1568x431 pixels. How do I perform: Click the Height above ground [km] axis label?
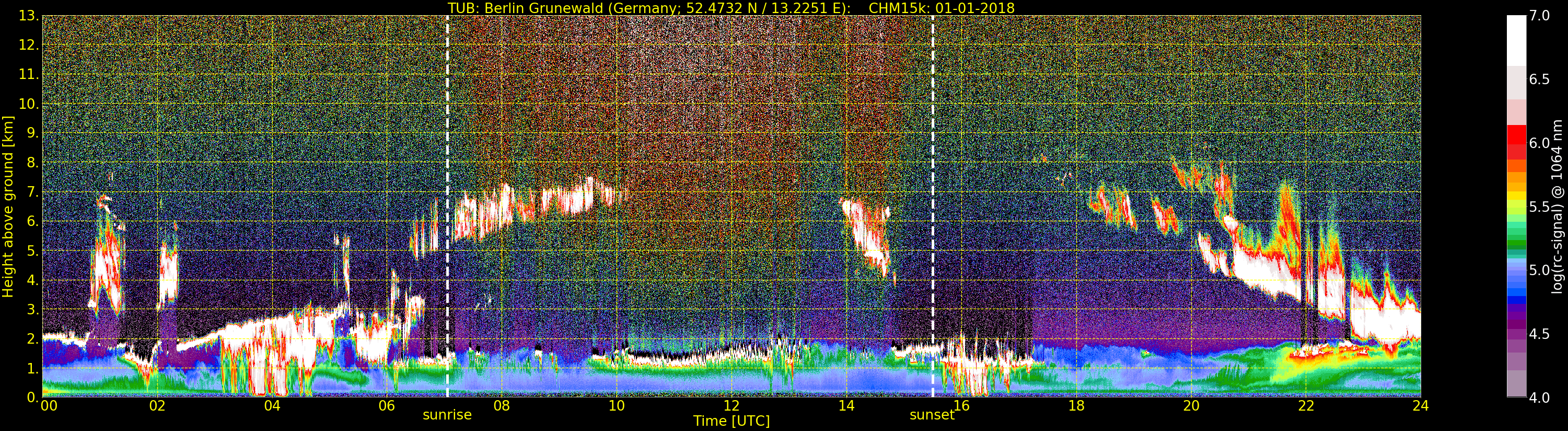8,206
